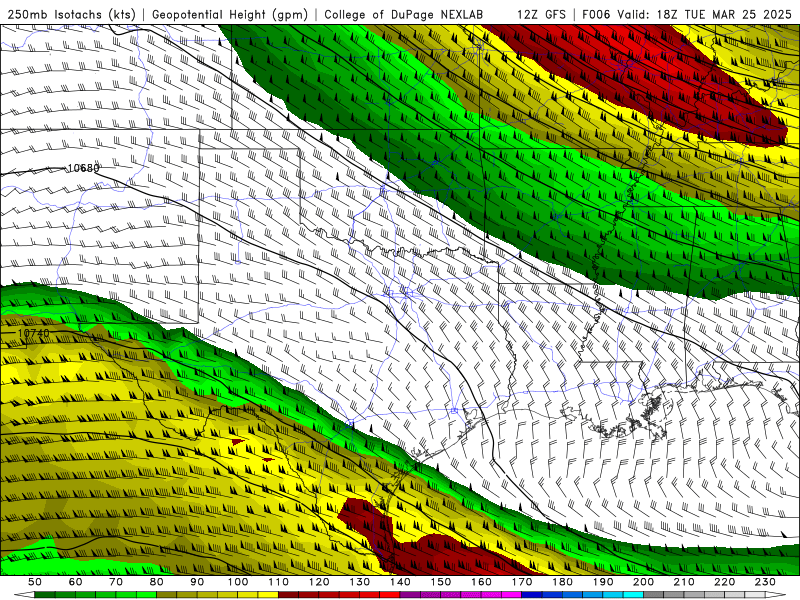Pick the dark red swatch right of 110

(x=288, y=595)
